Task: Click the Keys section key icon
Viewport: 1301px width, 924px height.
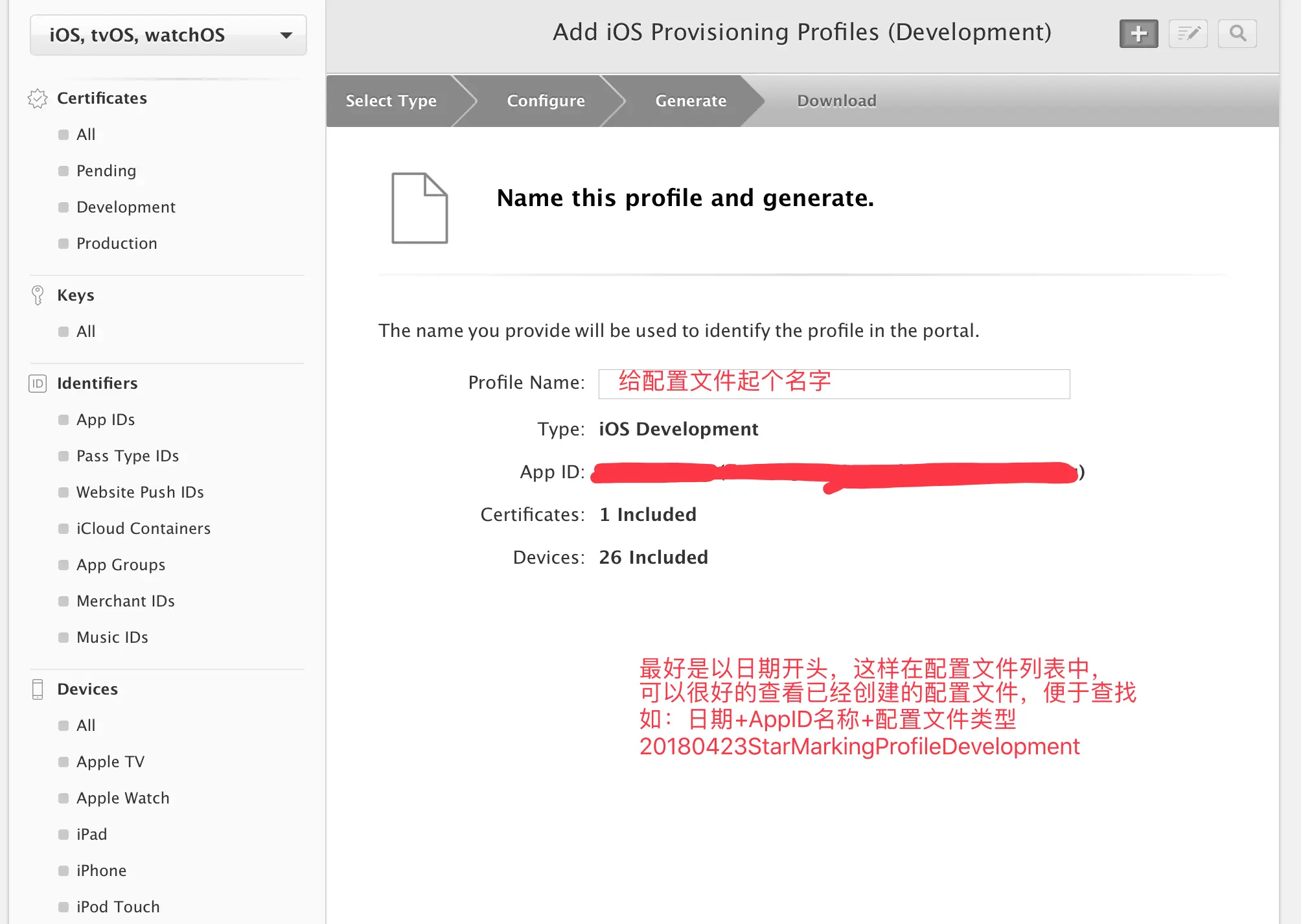Action: tap(38, 295)
